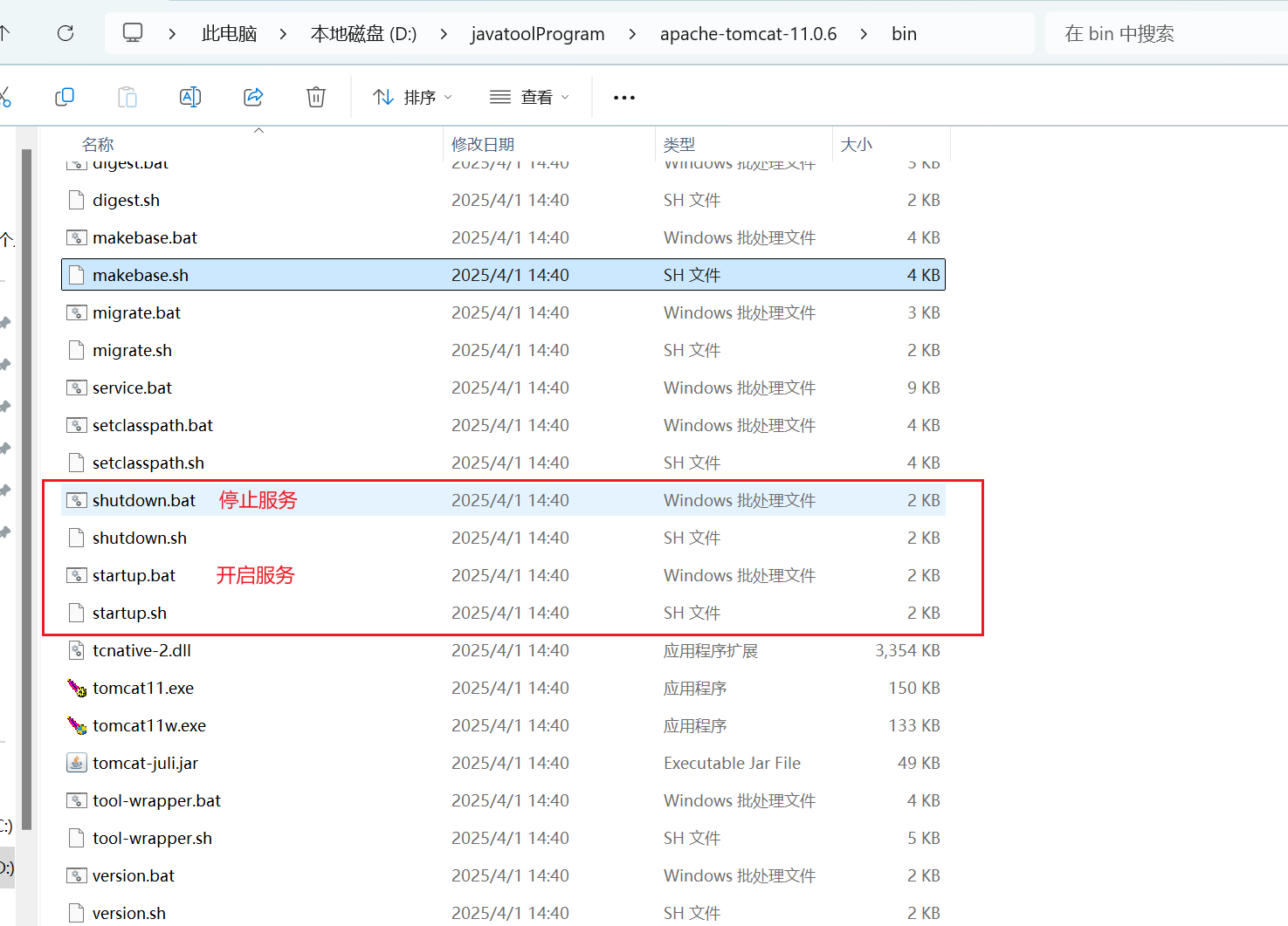Click the Rename toolbar icon
This screenshot has width=1288, height=926.
coord(190,97)
